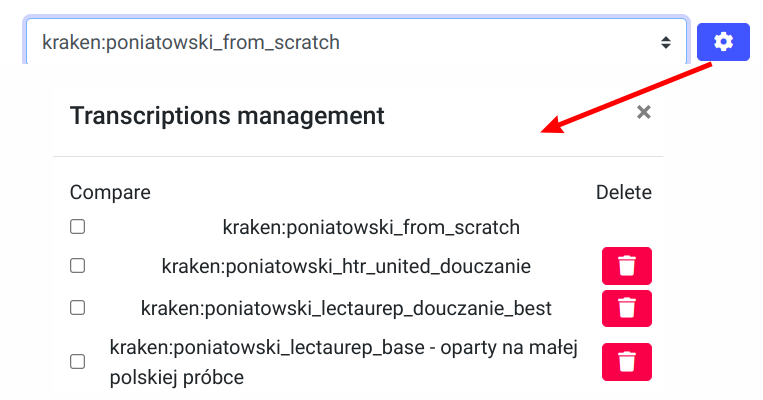Enable compare for poniatowski_htr_united_douczanie
The height and width of the screenshot is (400, 763).
[x=77, y=266]
